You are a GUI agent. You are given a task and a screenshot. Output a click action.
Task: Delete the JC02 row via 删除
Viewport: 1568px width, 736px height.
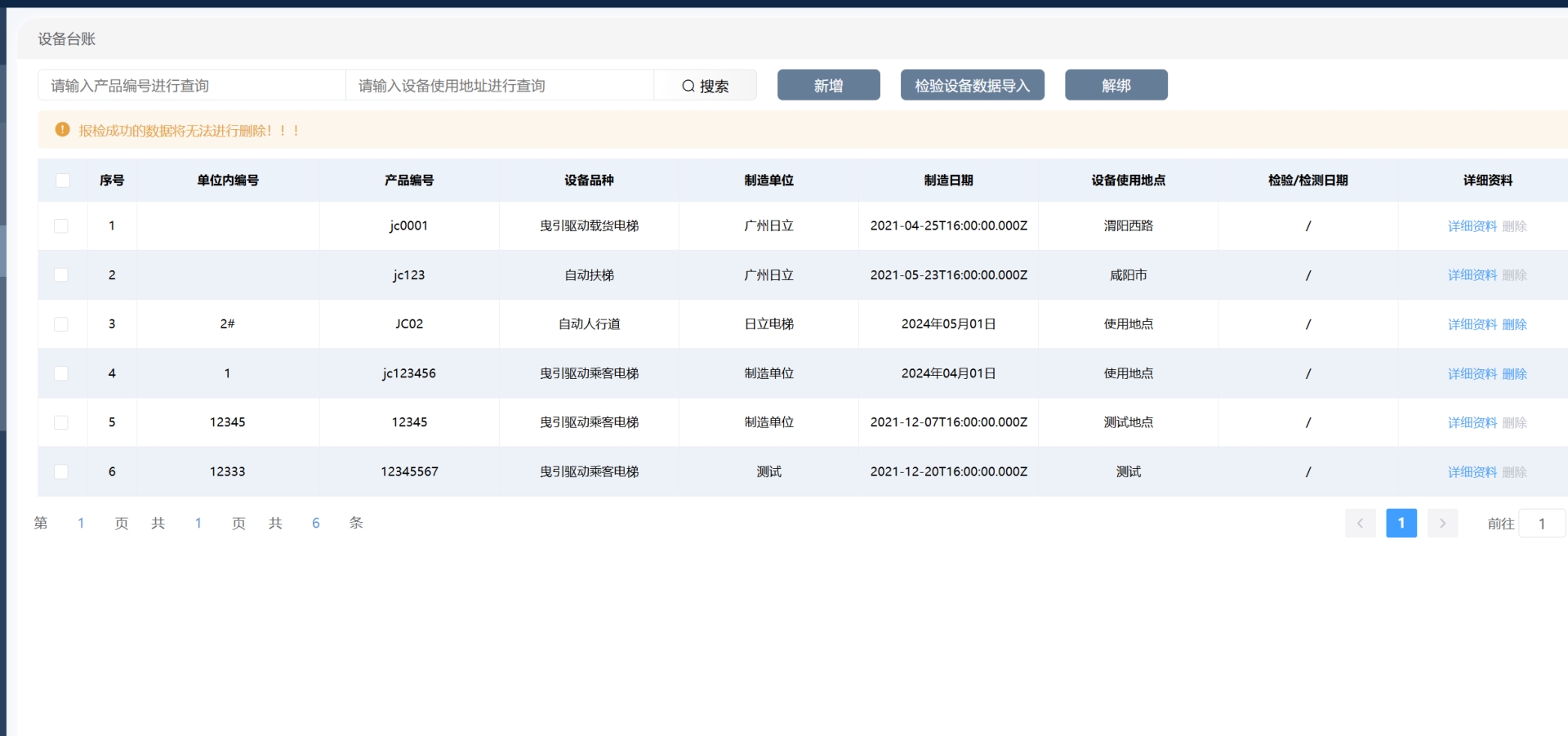pos(1514,324)
